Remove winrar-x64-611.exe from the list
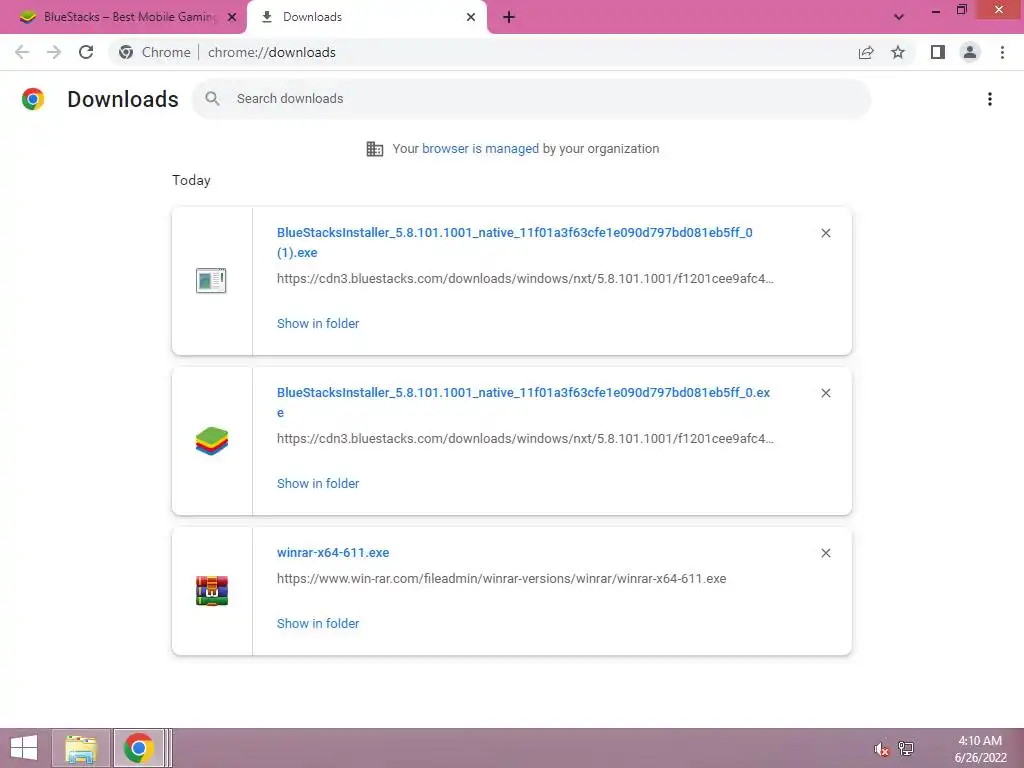The height and width of the screenshot is (768, 1024). 825,553
